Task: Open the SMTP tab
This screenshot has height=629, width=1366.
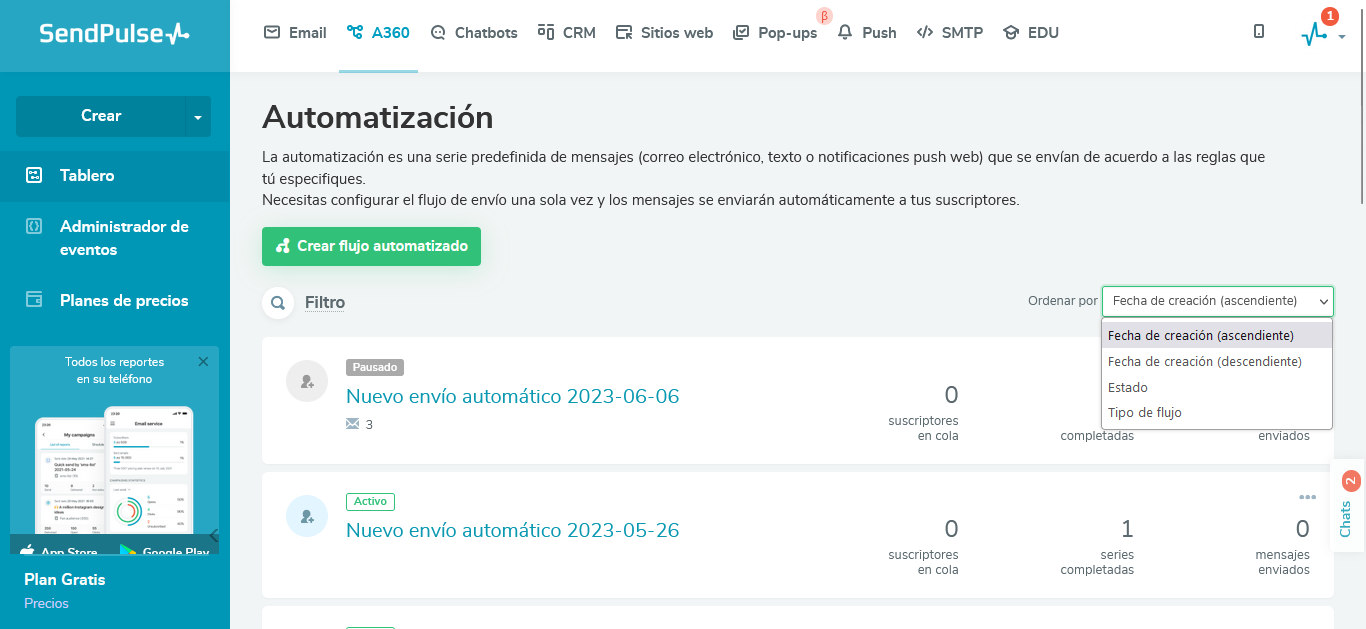Action: tap(950, 32)
